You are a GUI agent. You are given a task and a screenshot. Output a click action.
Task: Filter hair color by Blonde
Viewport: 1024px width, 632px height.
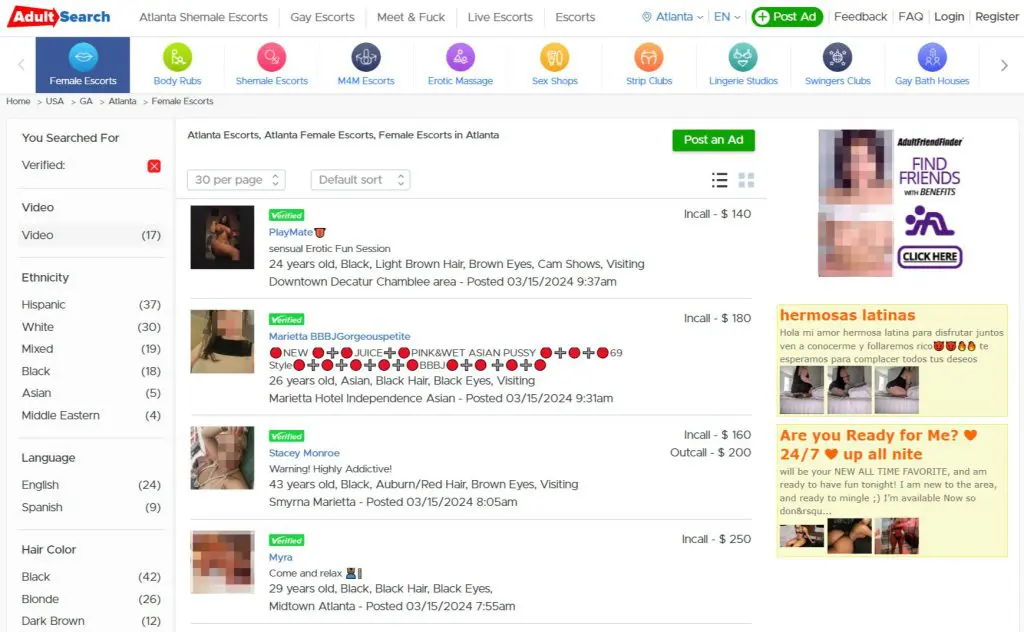click(91, 599)
